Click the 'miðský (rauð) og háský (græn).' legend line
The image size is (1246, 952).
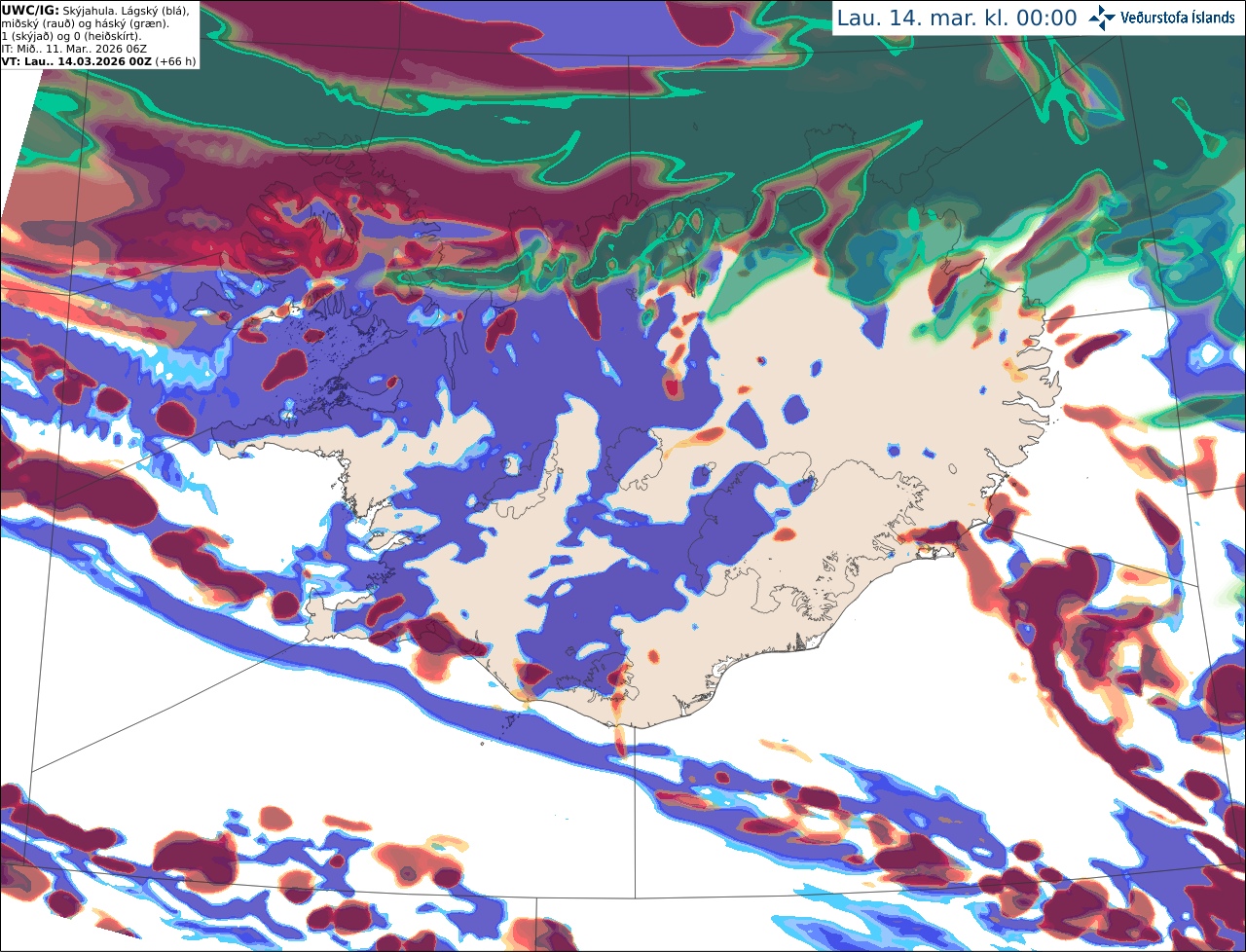85,22
